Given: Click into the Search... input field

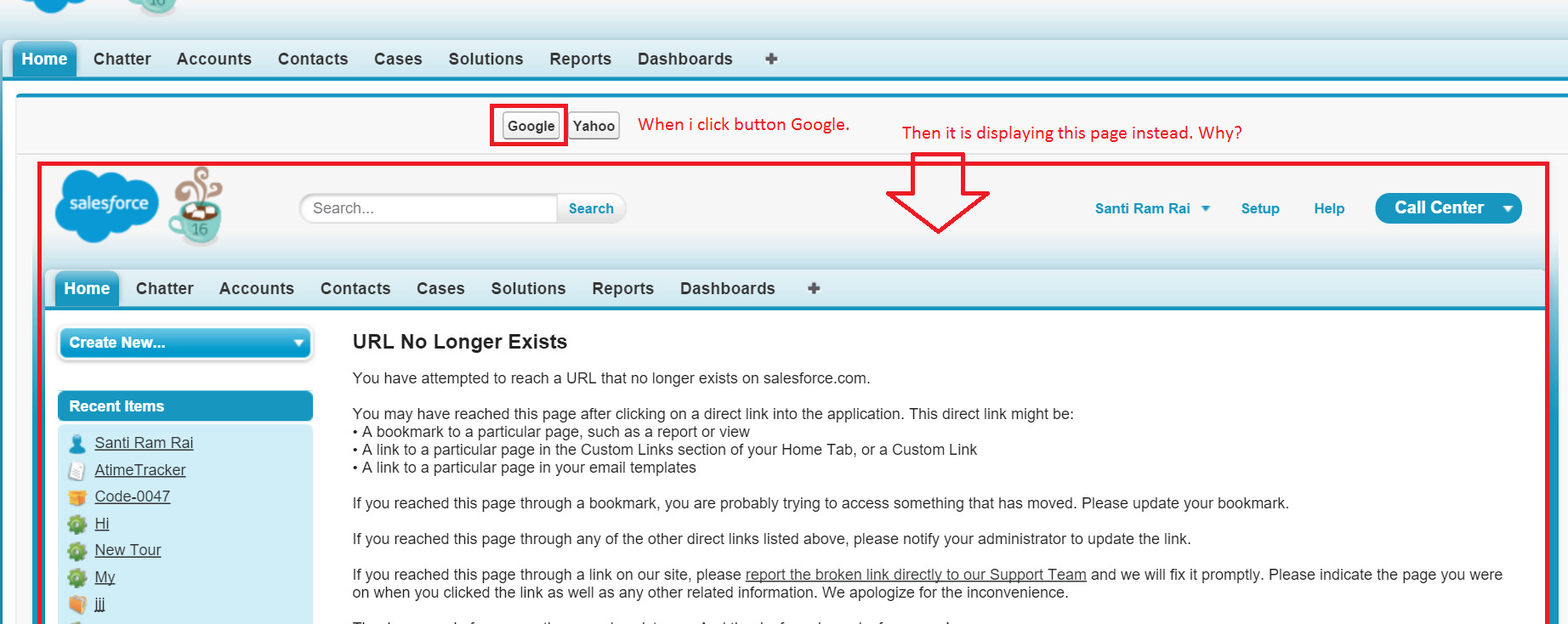Looking at the screenshot, I should [429, 208].
